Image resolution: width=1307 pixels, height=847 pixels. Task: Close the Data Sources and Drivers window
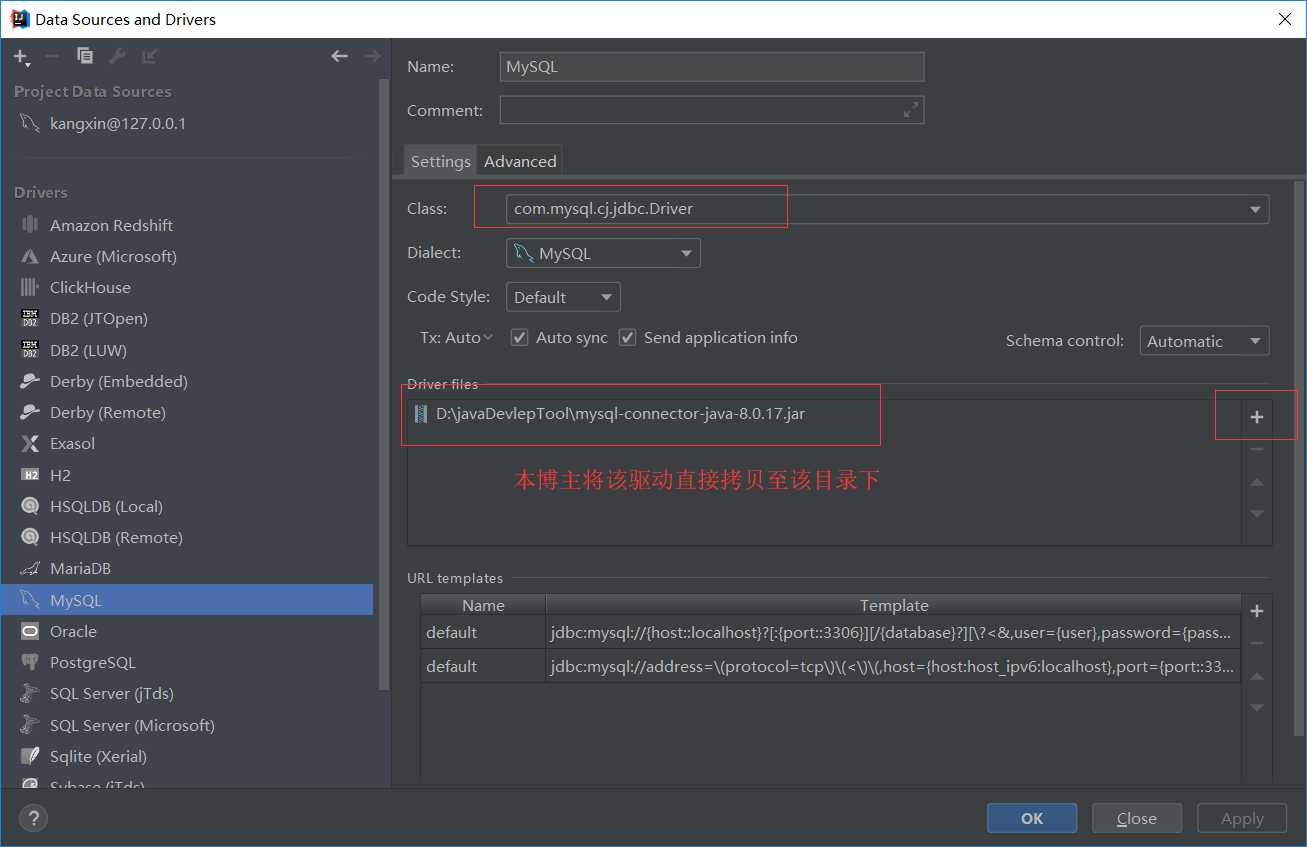(x=1284, y=19)
